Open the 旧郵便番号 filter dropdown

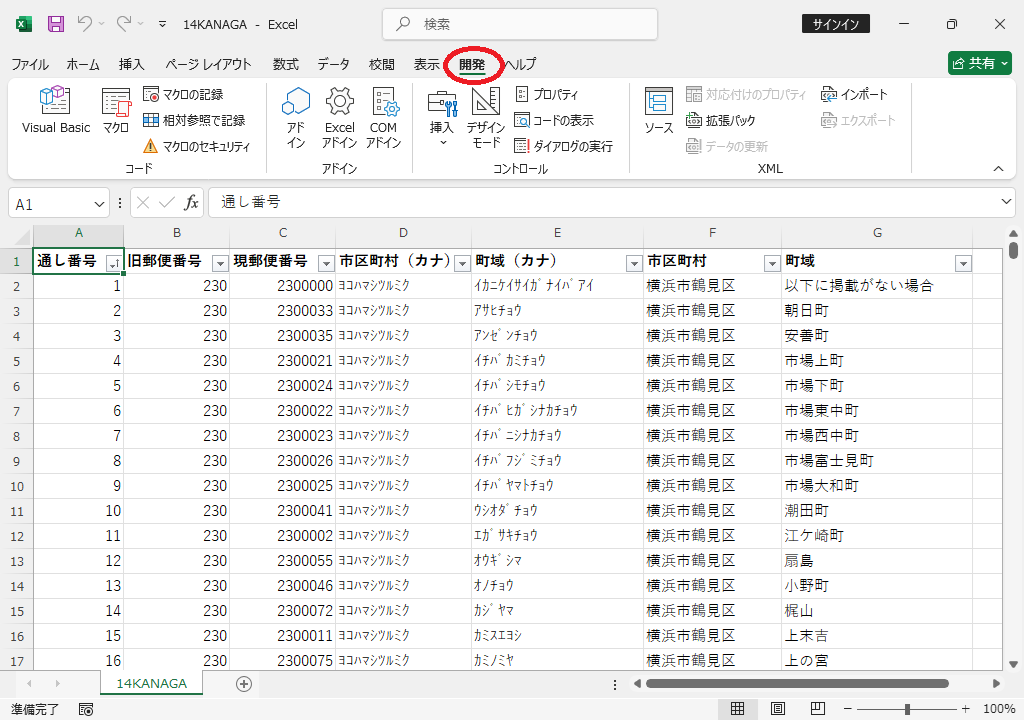coord(220,263)
